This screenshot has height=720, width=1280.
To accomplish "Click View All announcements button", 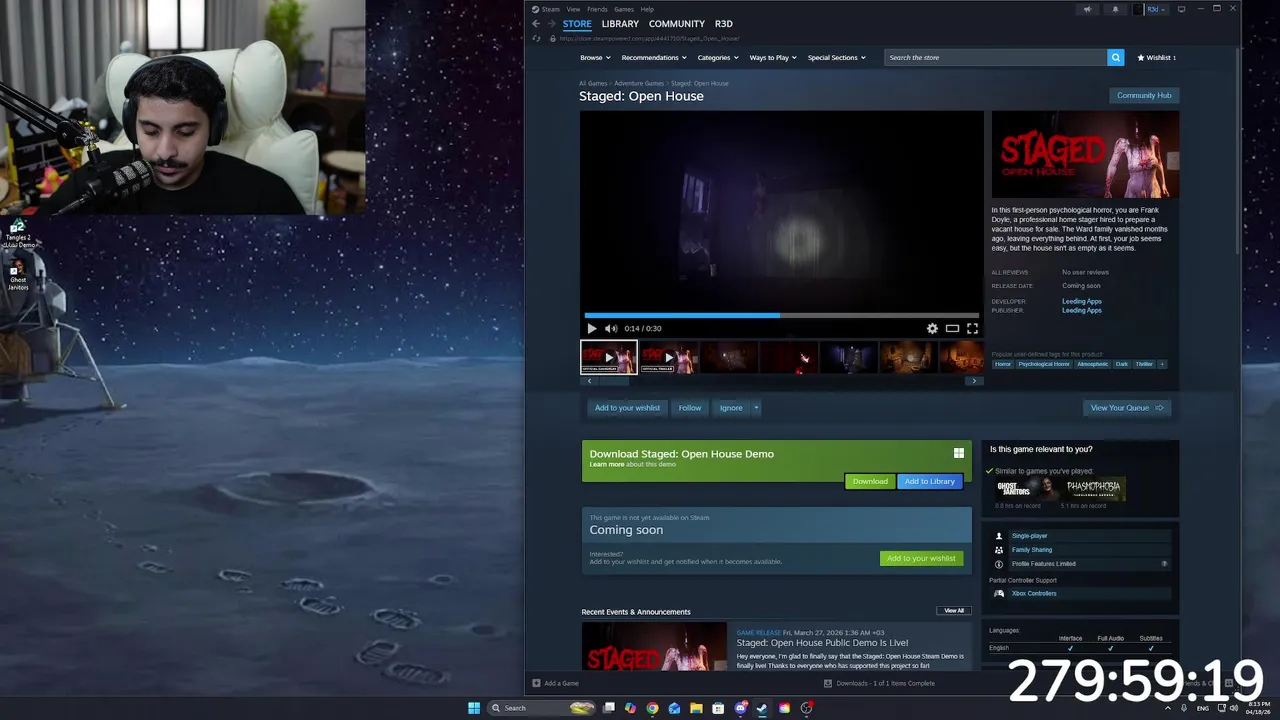I will point(954,610).
